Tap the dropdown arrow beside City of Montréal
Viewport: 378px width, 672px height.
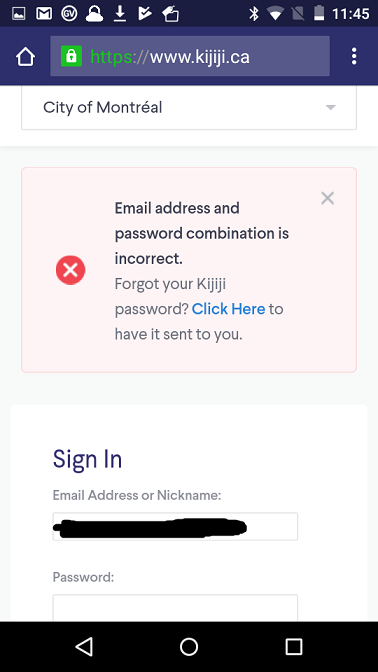point(330,107)
